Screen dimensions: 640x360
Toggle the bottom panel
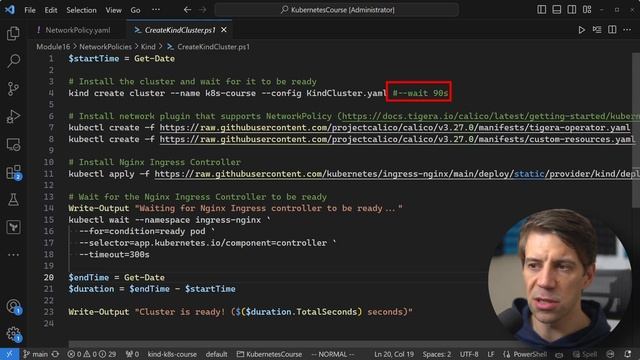coord(556,10)
